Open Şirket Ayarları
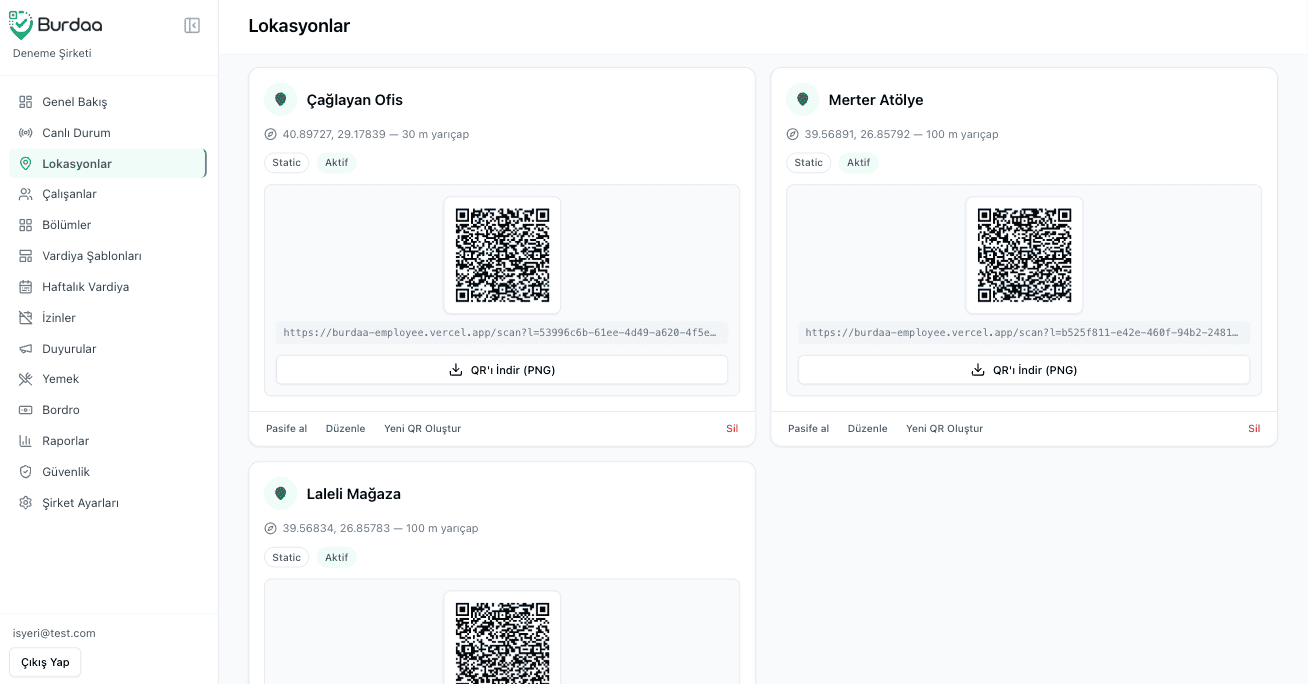Viewport: 1308px width, 684px height. pos(108,503)
